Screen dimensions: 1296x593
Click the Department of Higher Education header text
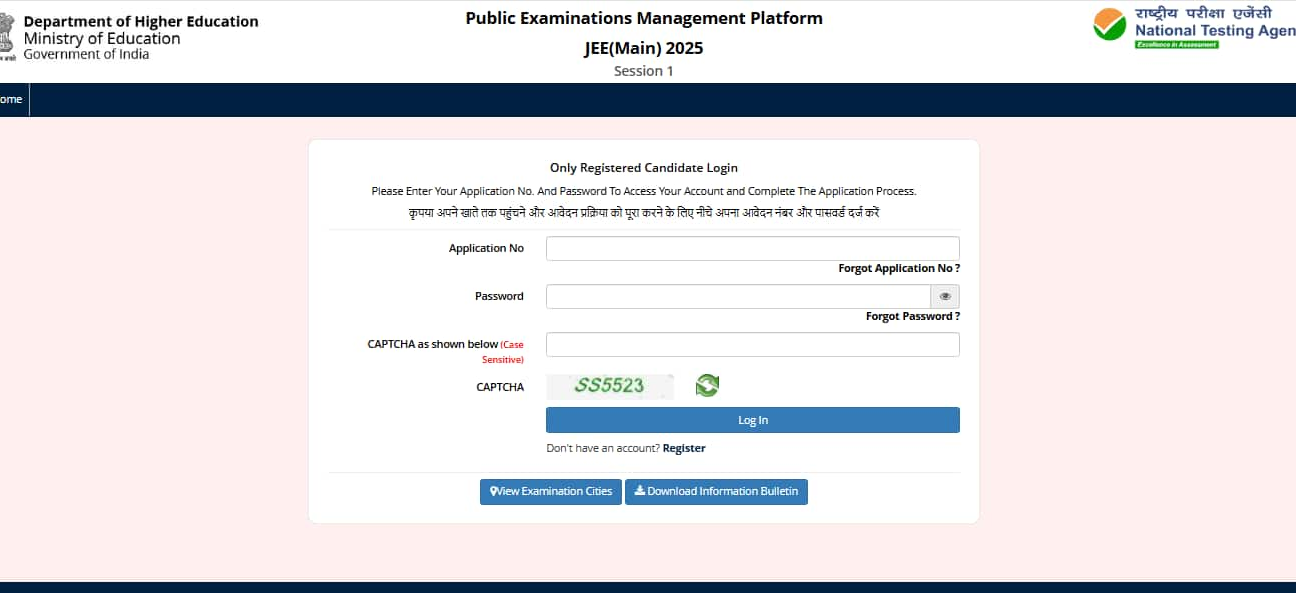point(140,22)
